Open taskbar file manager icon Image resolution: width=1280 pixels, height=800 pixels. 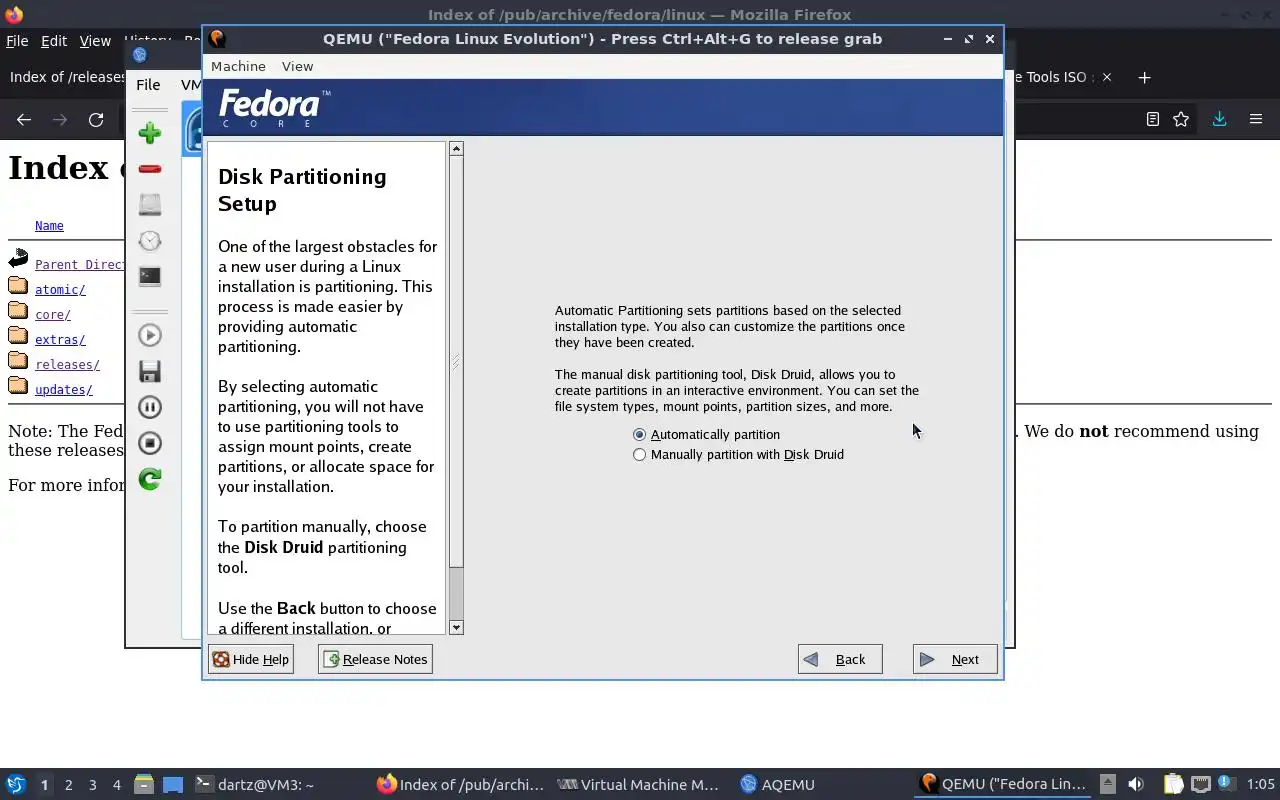click(x=144, y=785)
